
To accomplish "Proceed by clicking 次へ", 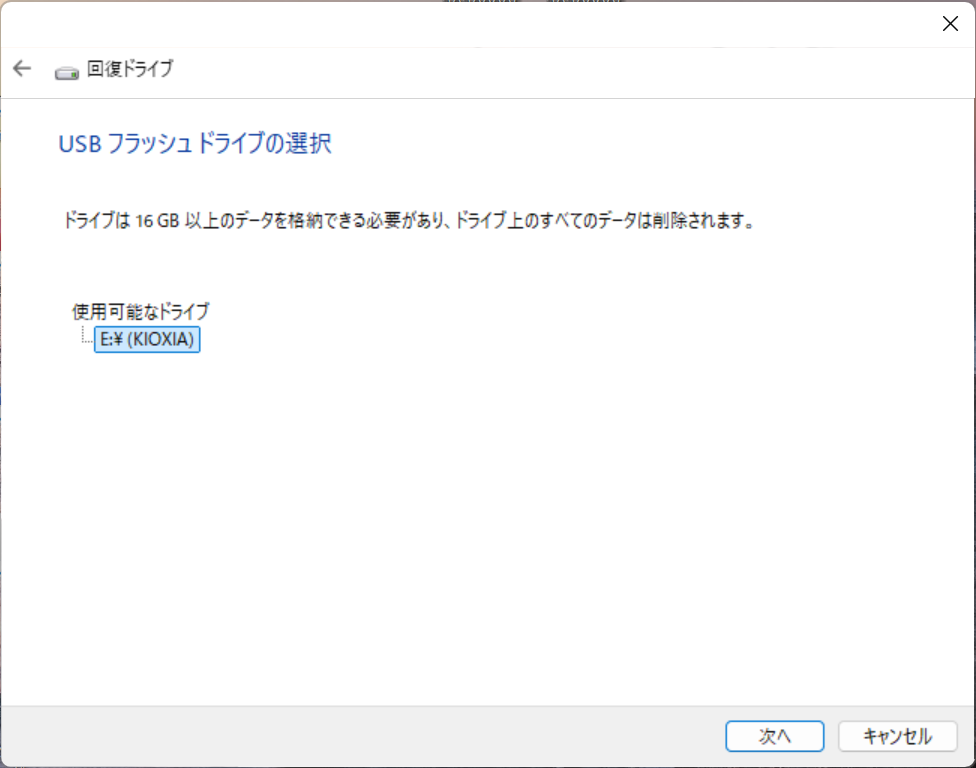I will tap(775, 736).
